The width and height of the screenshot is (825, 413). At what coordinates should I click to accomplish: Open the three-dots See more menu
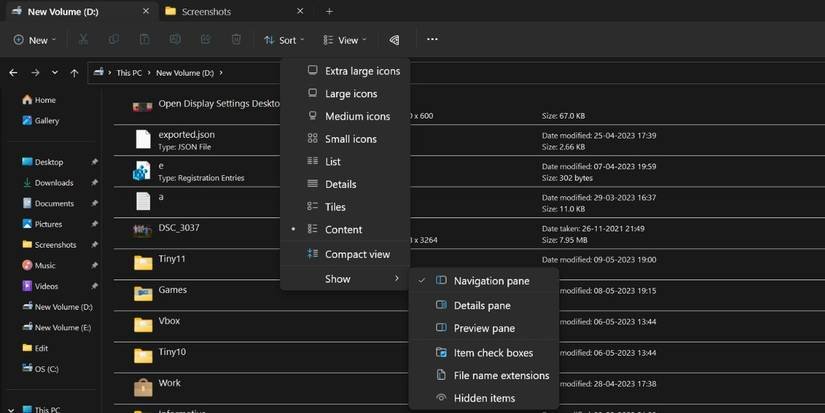432,40
